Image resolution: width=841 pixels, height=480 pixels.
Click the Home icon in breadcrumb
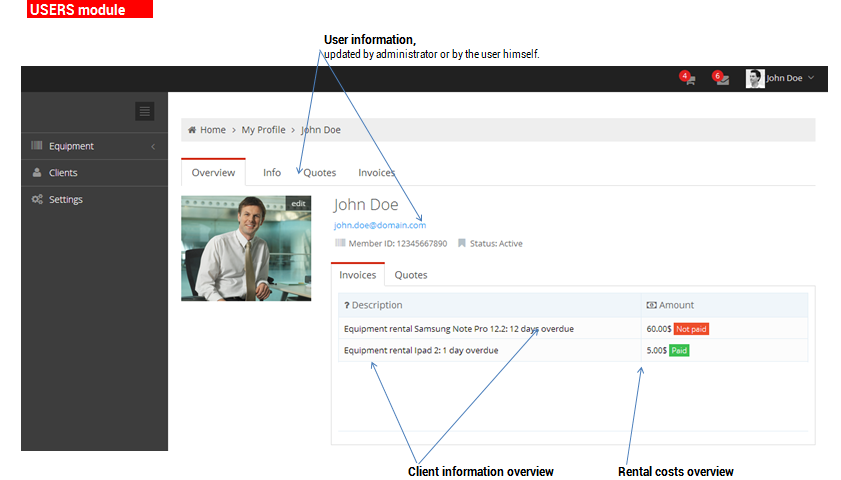pos(192,130)
